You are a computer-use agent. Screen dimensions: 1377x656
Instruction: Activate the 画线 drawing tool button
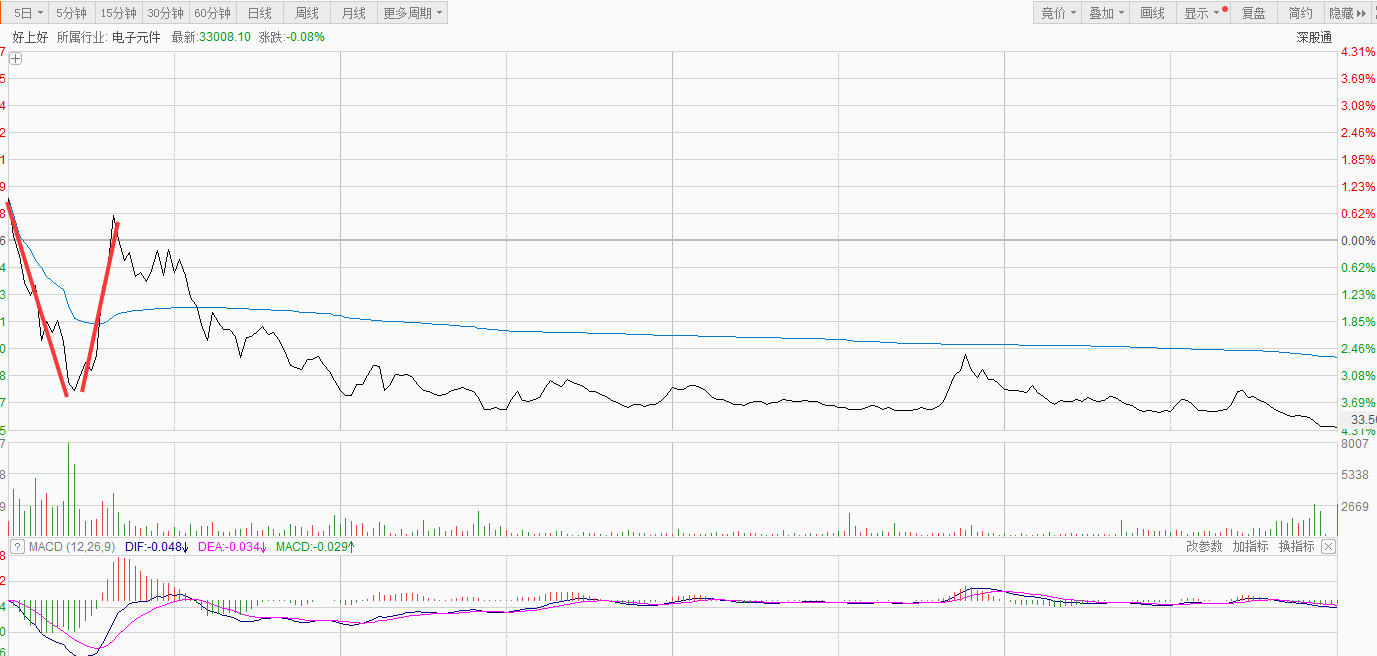1153,13
